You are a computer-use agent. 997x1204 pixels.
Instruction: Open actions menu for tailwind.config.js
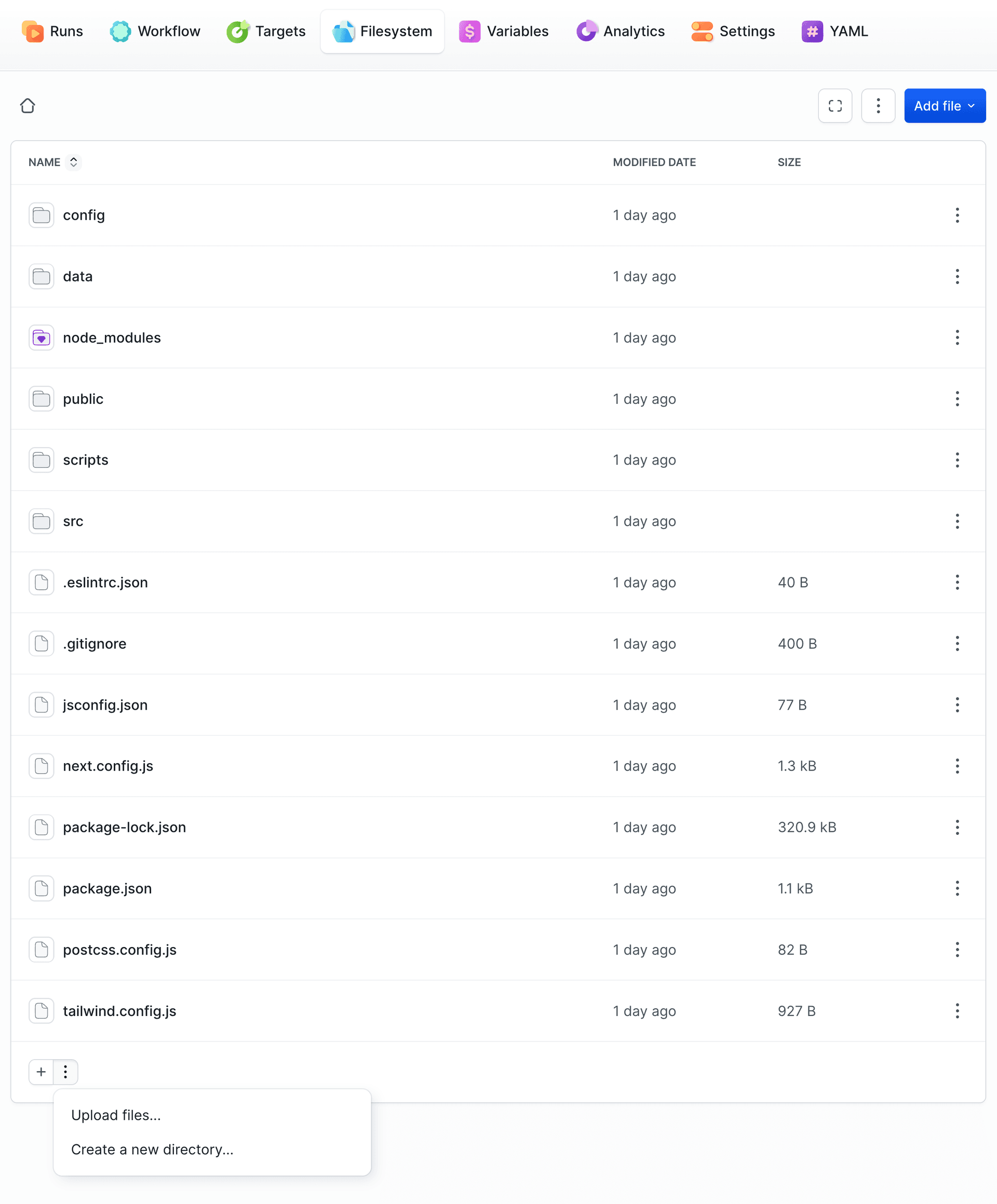click(x=957, y=1011)
